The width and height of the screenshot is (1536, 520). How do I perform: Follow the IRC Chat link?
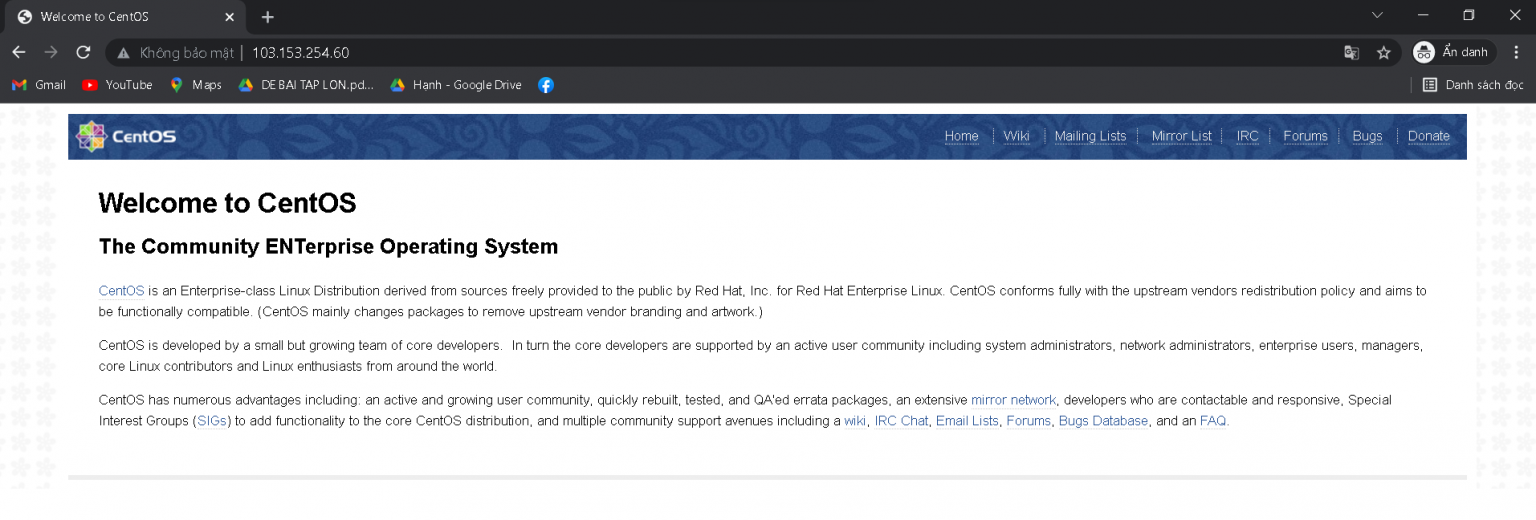pos(901,421)
